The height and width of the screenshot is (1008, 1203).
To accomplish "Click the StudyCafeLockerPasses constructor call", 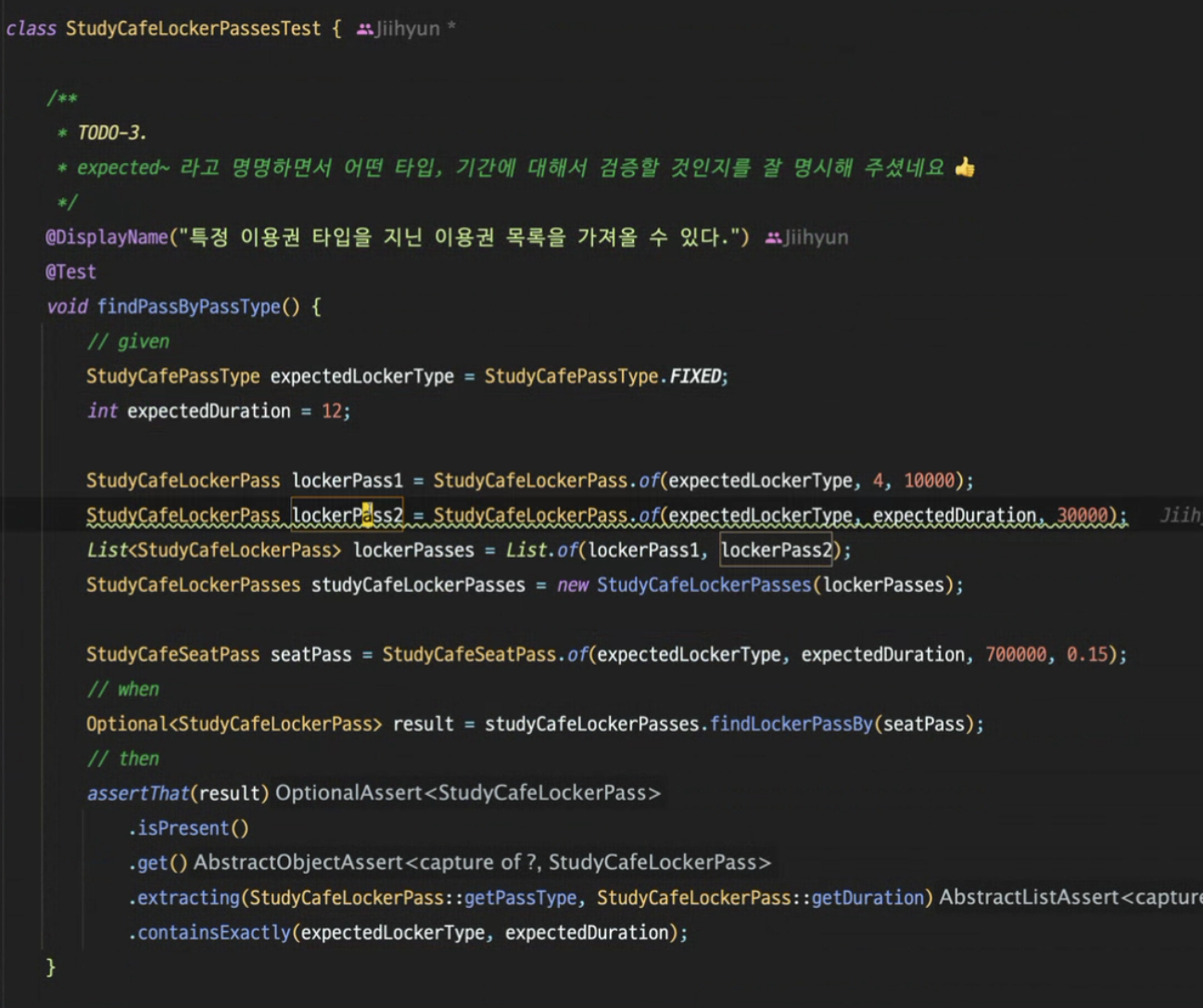I will pyautogui.click(x=704, y=586).
